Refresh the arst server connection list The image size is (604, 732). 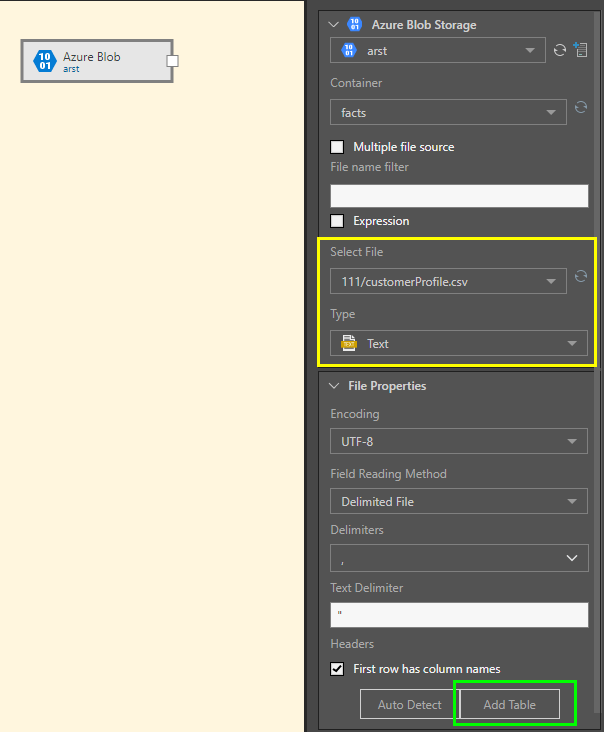click(x=560, y=50)
